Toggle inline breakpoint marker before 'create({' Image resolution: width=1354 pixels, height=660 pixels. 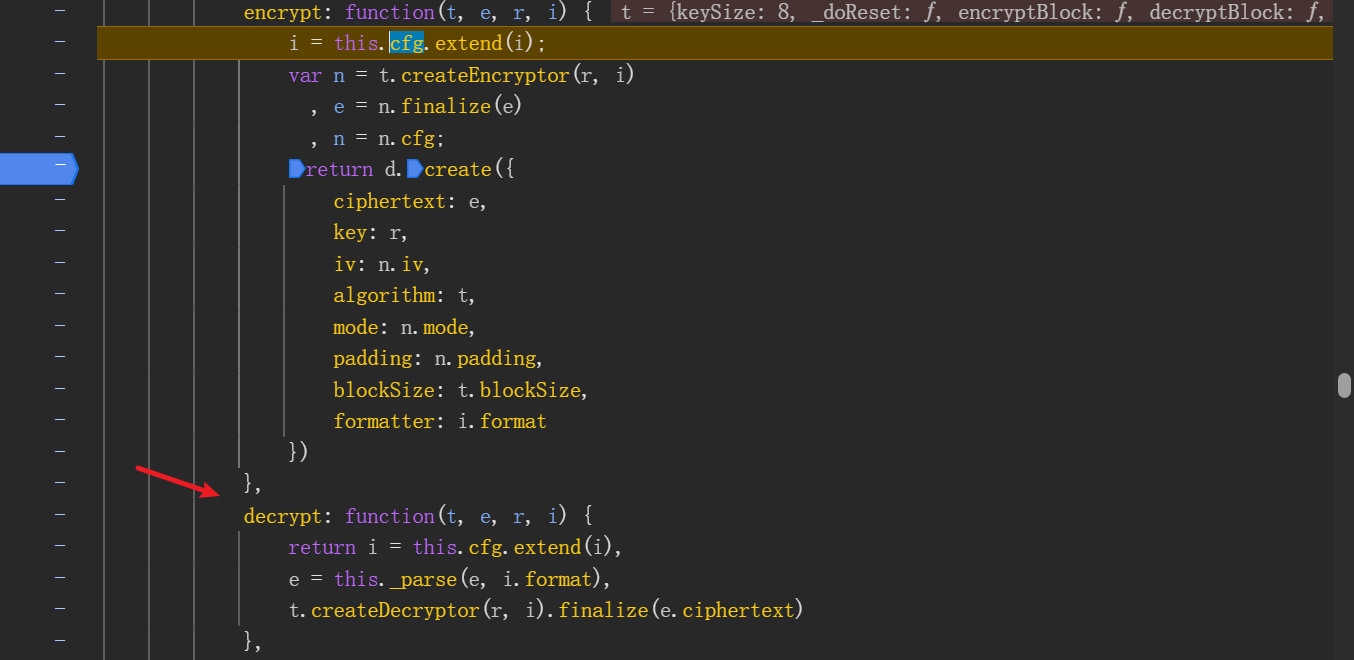coord(414,169)
